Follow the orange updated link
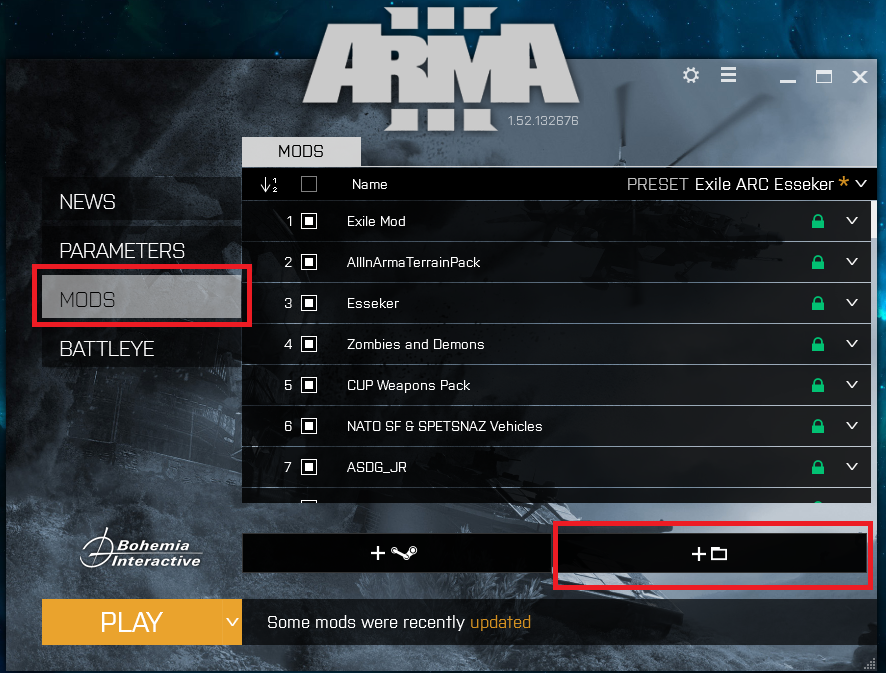The height and width of the screenshot is (673, 886). coord(500,622)
